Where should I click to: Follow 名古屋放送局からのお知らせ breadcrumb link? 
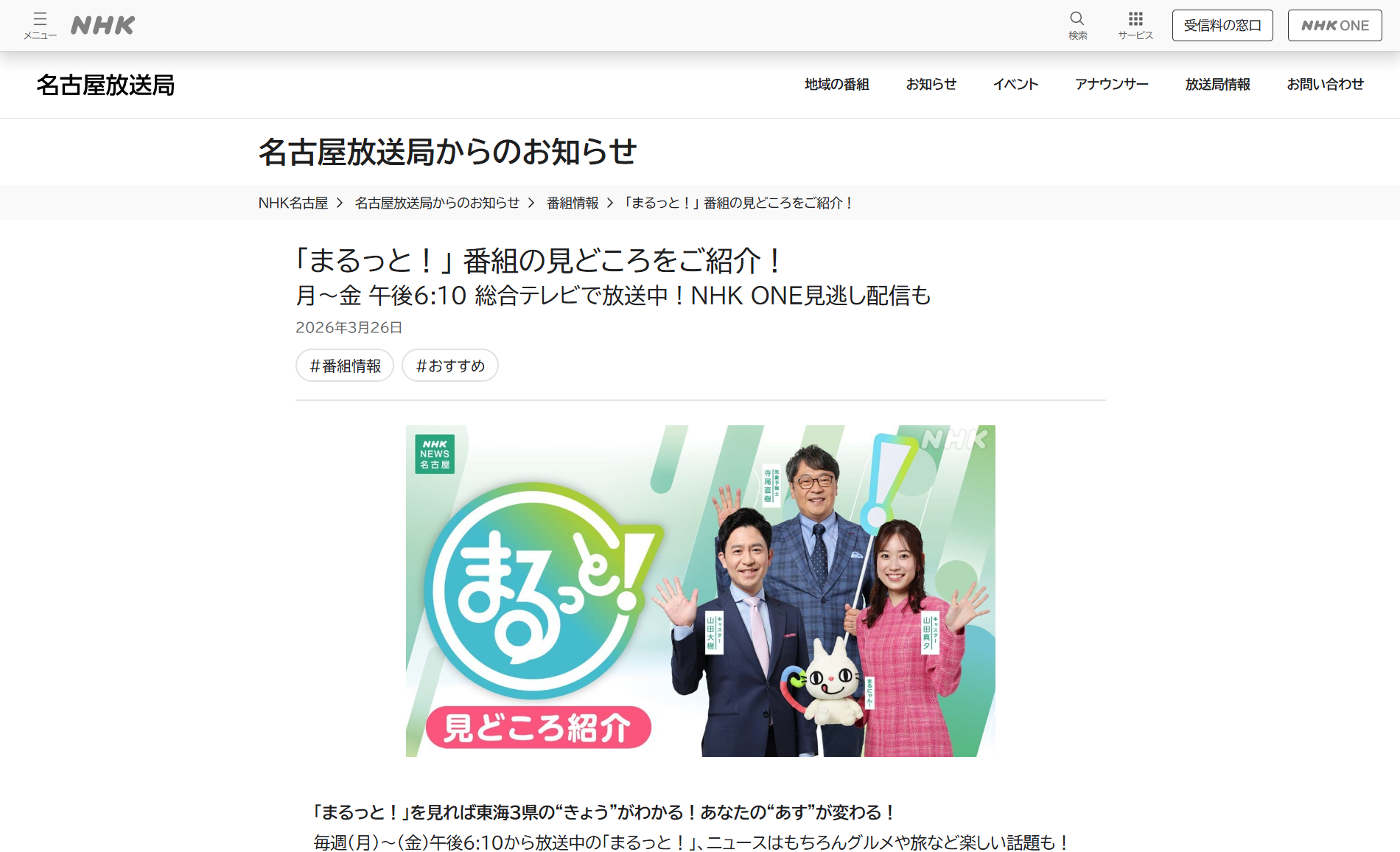437,203
